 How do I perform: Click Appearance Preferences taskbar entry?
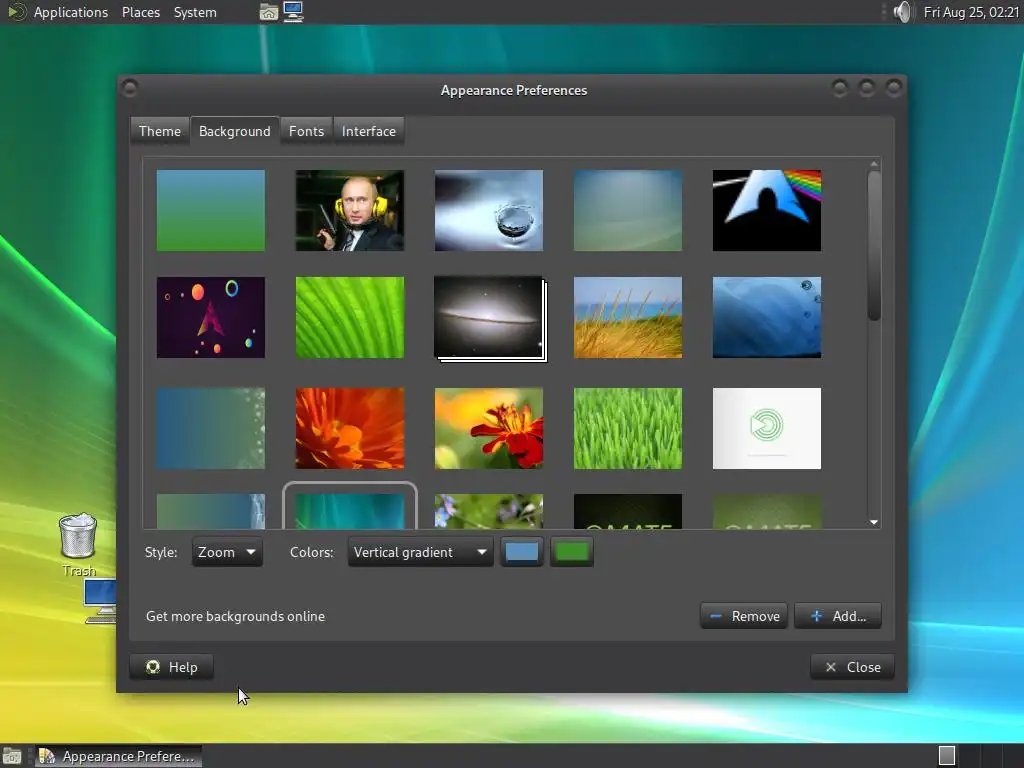(x=118, y=756)
